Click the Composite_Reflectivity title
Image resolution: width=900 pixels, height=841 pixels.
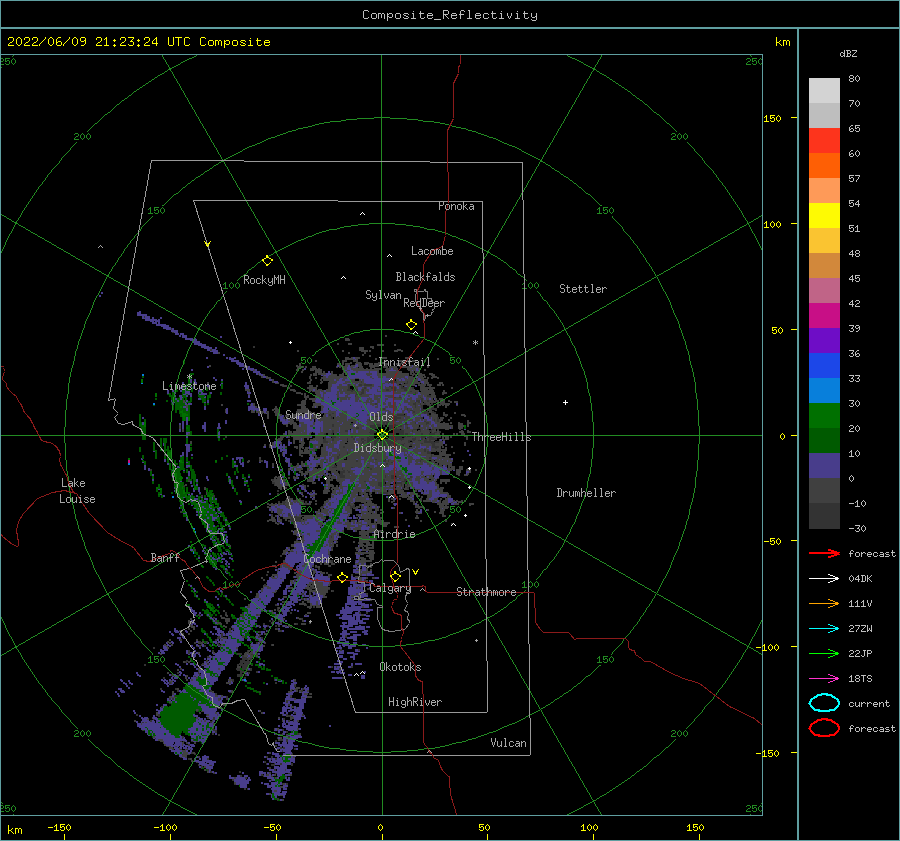tap(450, 15)
